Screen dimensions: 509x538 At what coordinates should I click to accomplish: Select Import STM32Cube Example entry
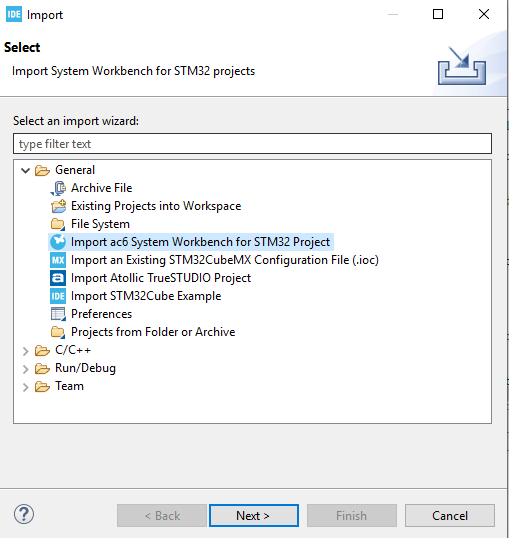tap(146, 296)
